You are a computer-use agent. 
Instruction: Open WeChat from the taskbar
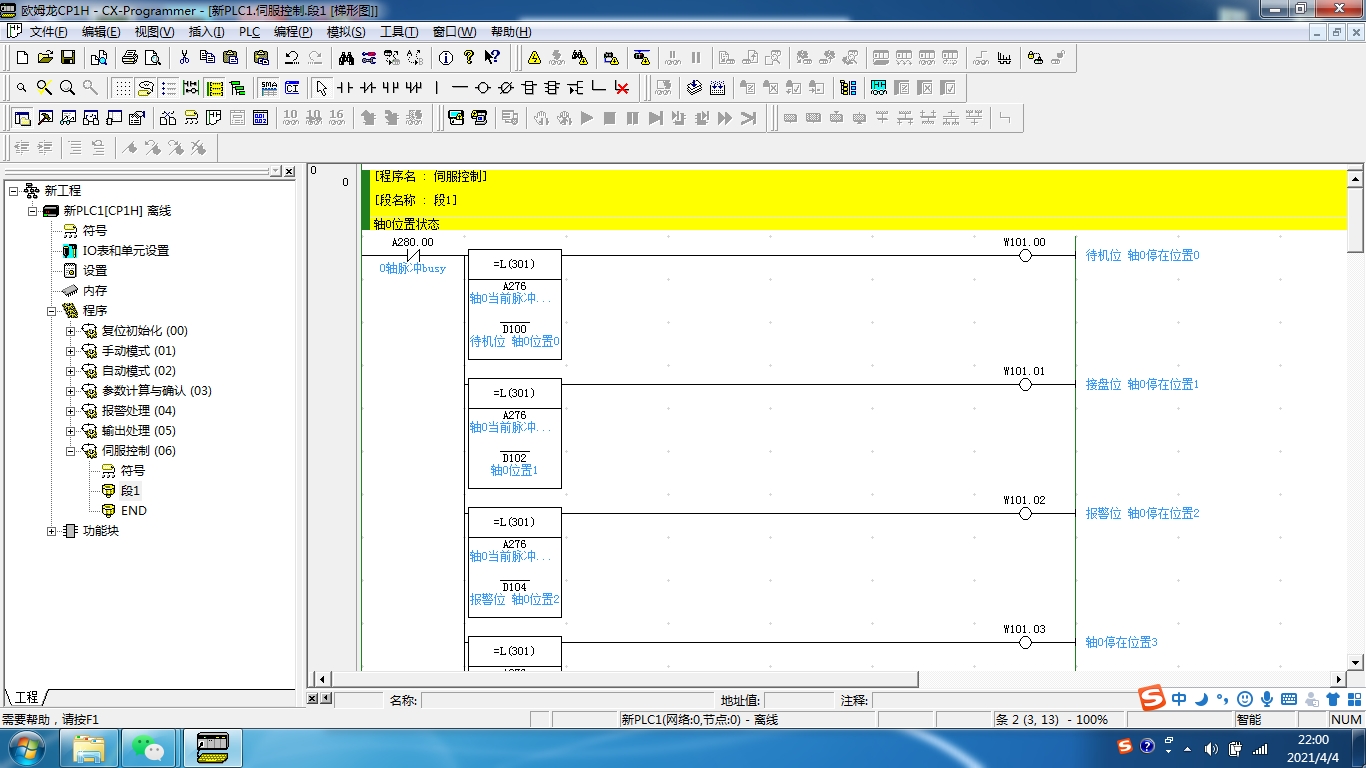[x=150, y=748]
